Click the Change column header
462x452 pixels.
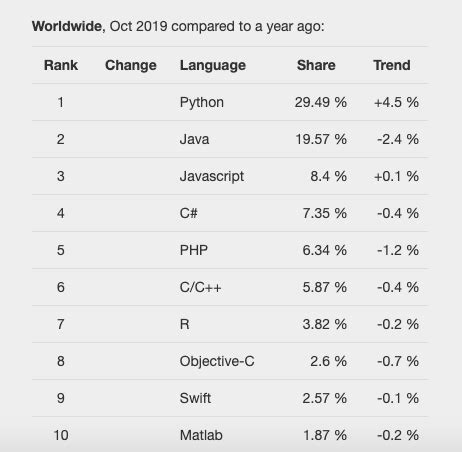click(131, 65)
